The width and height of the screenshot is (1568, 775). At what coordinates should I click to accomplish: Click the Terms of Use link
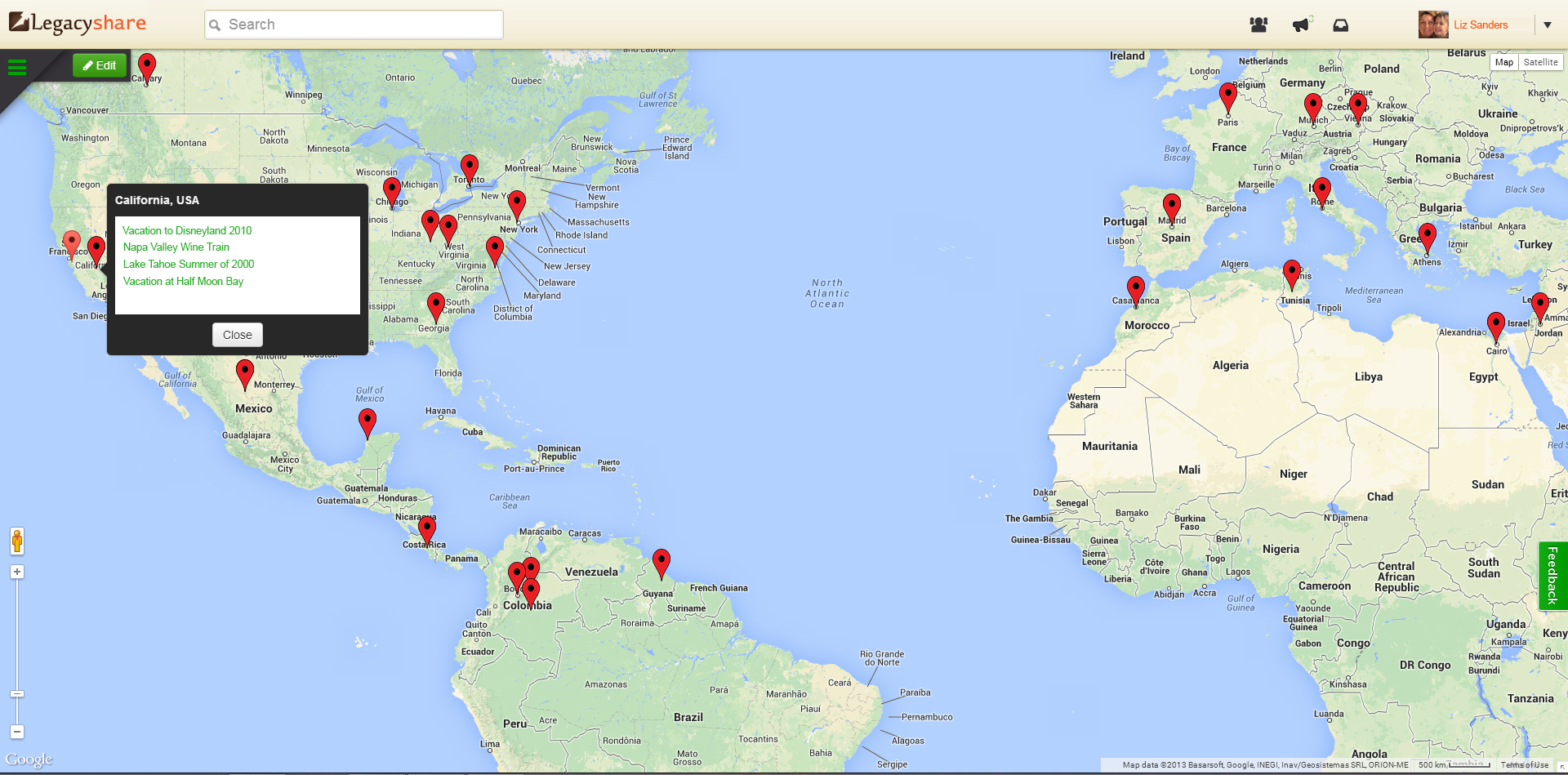click(x=1524, y=765)
